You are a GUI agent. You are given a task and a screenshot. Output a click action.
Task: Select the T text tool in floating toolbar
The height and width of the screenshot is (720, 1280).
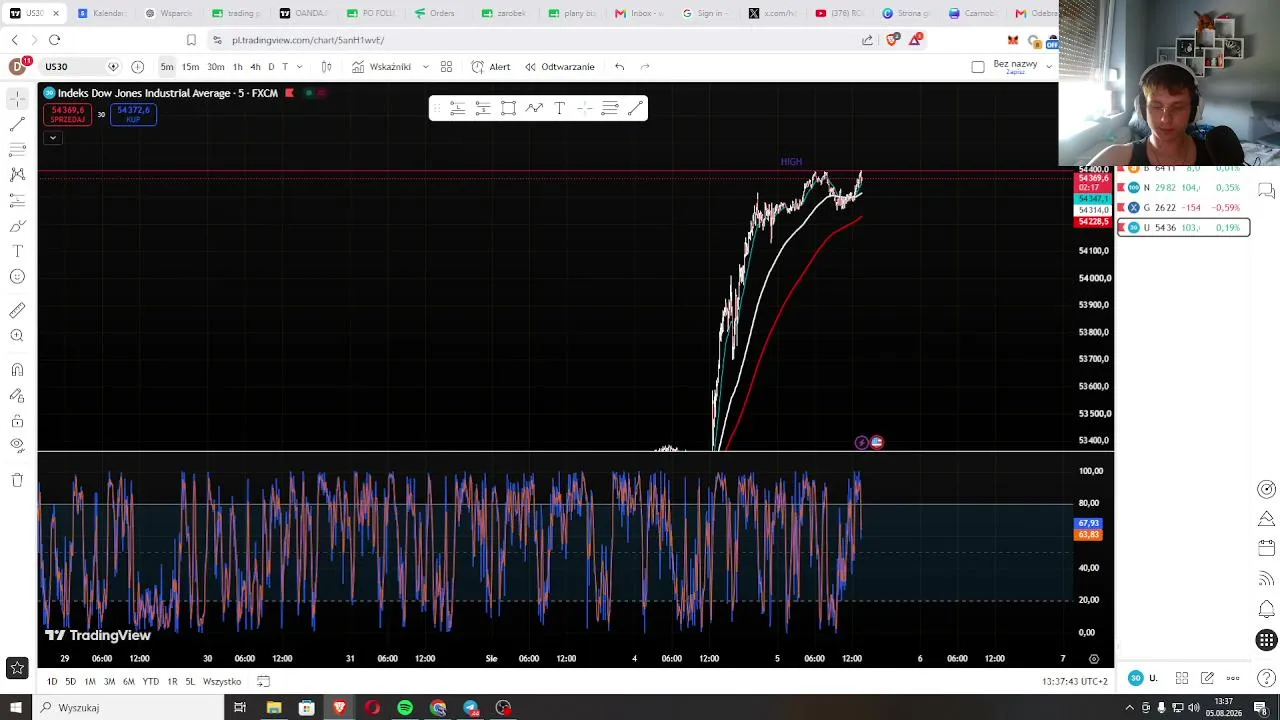coord(559,108)
